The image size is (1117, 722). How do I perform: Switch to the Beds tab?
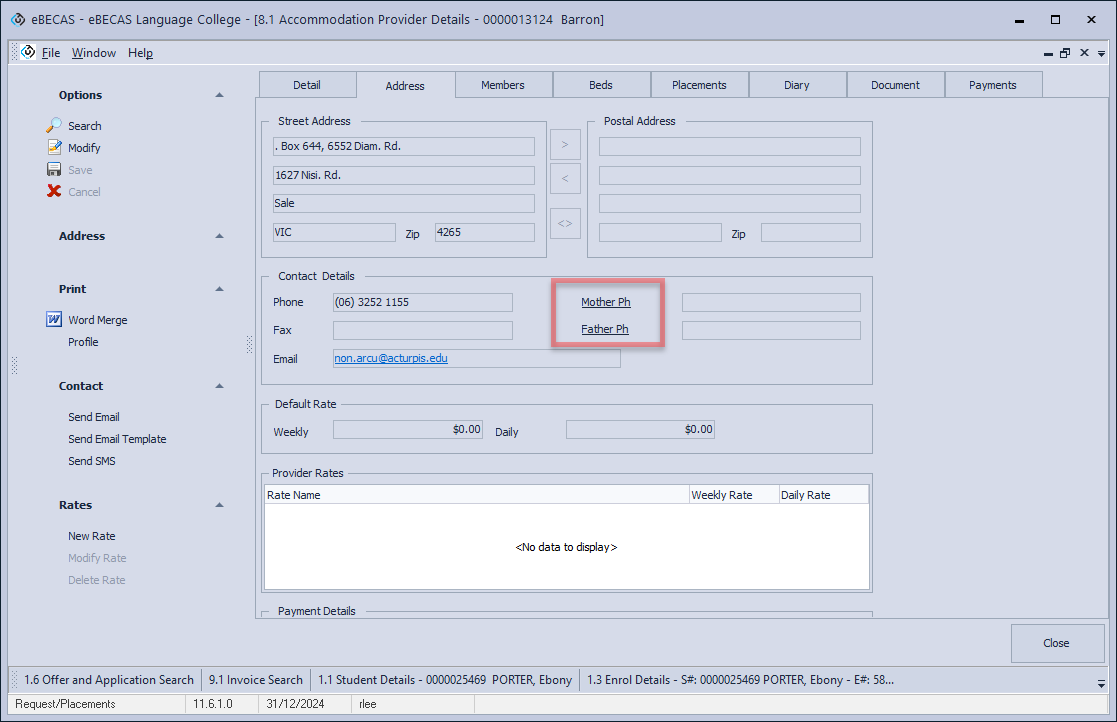(x=601, y=85)
